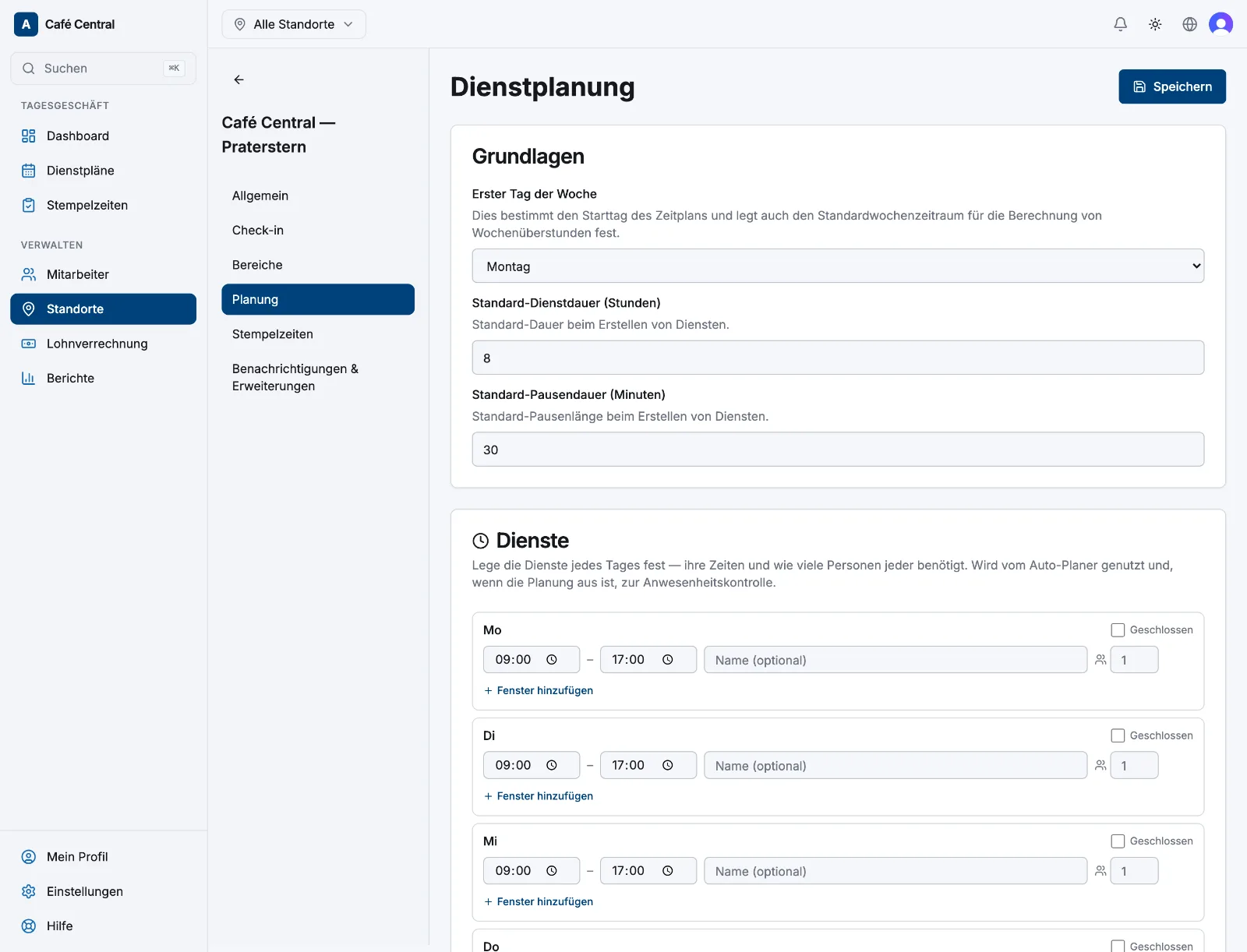The height and width of the screenshot is (952, 1247).
Task: Click the Standard-Dienstdauer input field
Action: coord(838,358)
